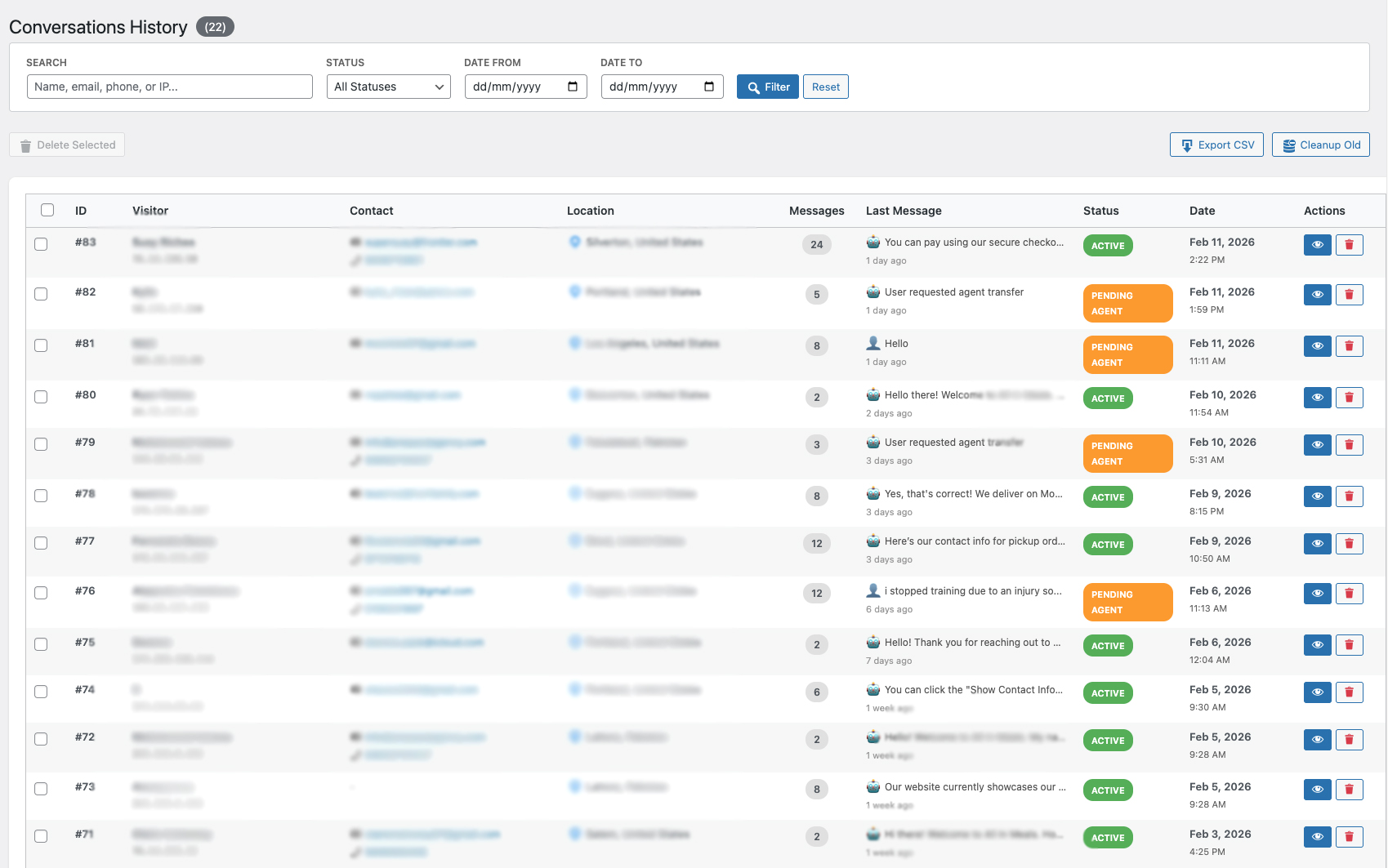Click the person icon beside the Hello message

tap(873, 343)
